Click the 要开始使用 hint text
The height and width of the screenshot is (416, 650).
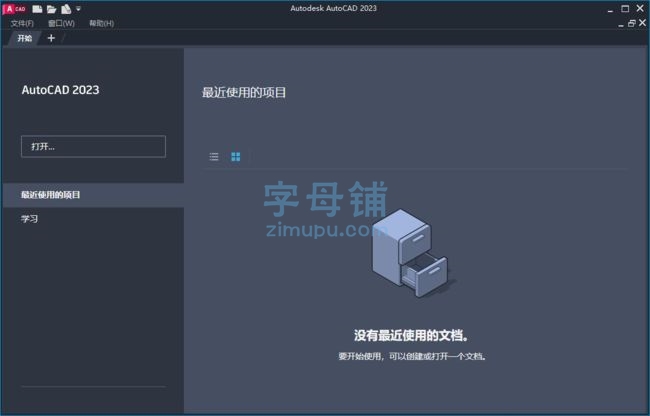(412, 356)
